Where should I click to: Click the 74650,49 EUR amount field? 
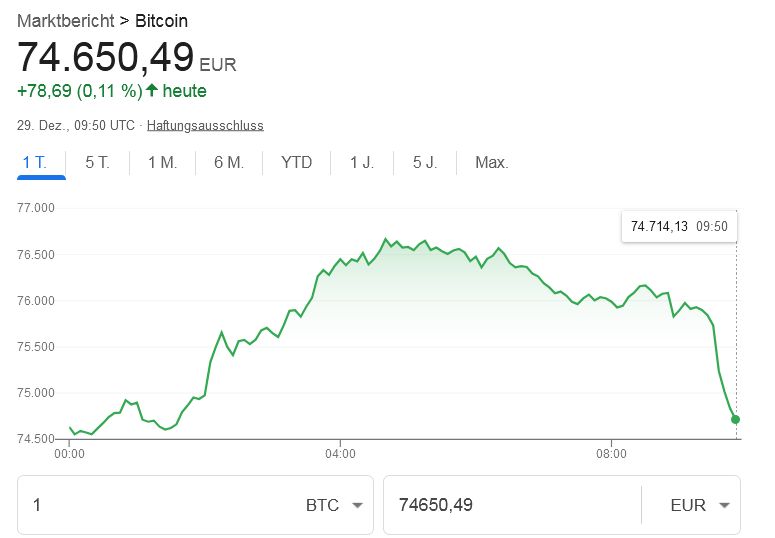pos(510,505)
